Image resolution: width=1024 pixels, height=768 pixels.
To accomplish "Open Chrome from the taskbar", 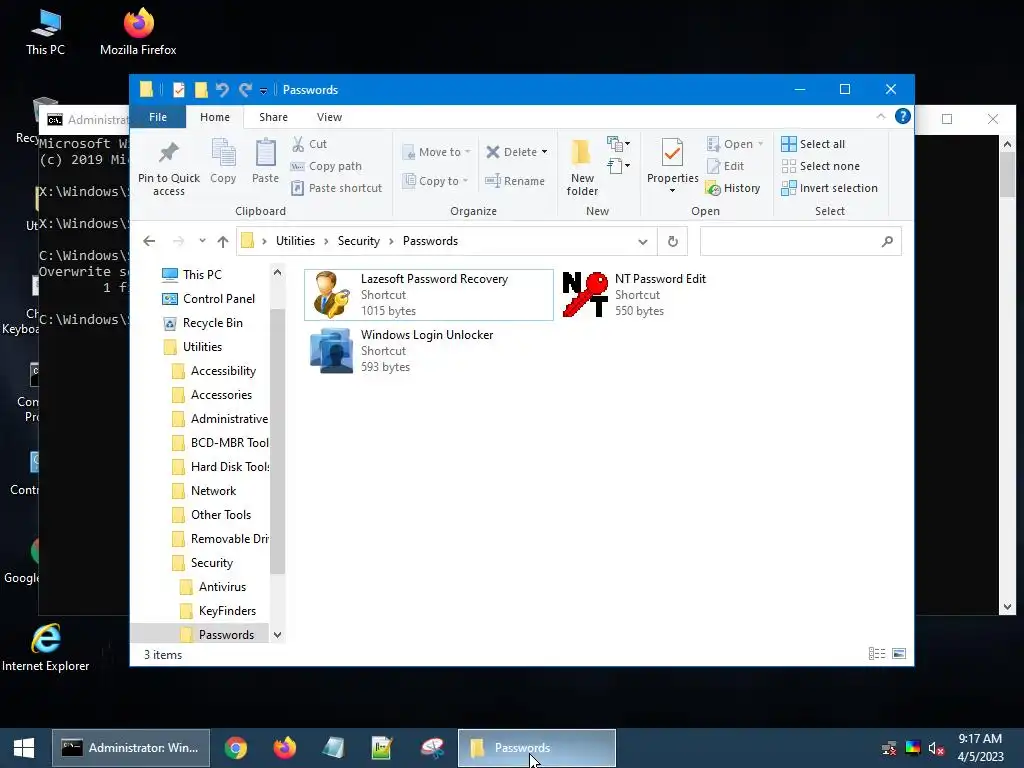I will click(236, 748).
